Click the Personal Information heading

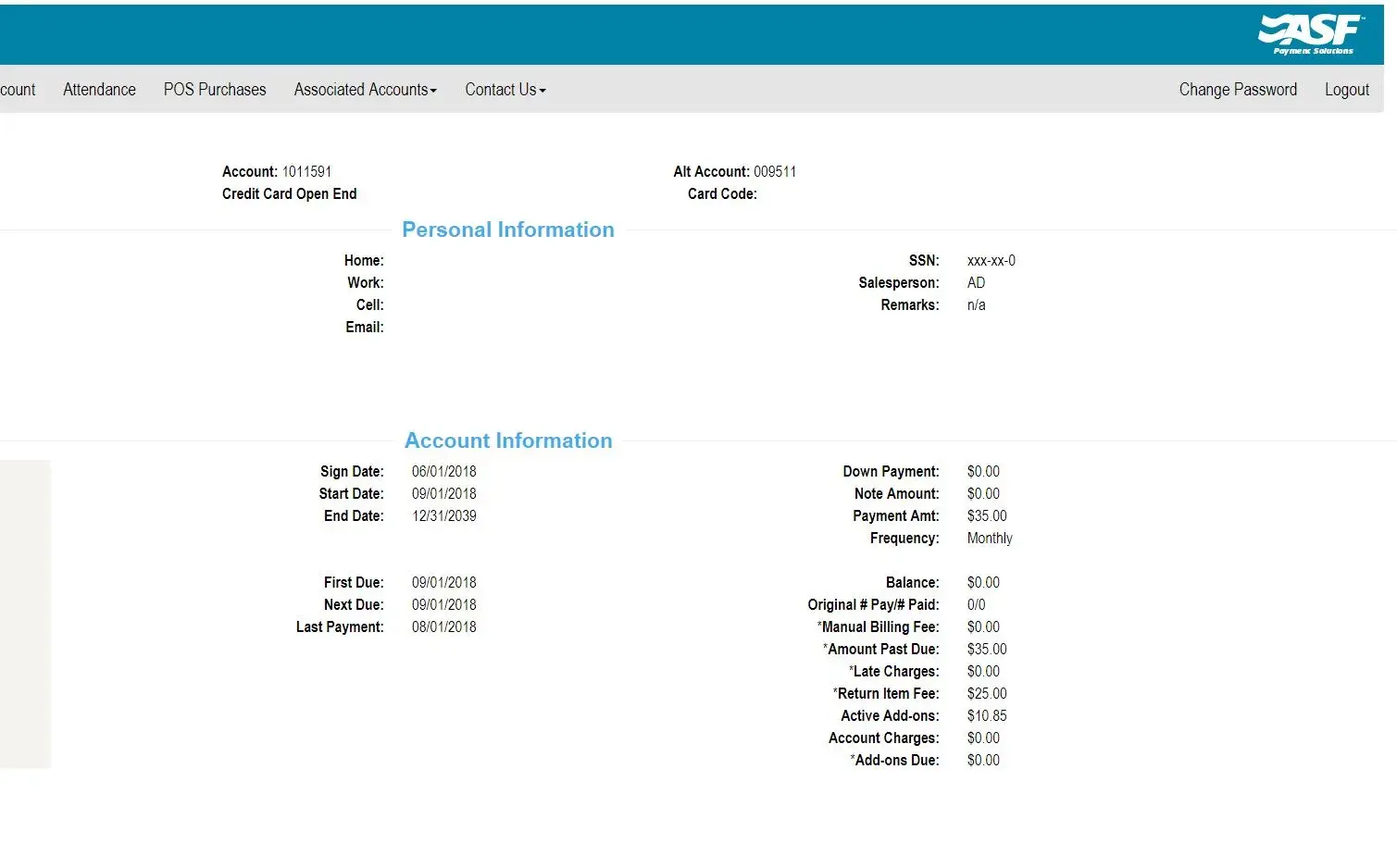(507, 229)
